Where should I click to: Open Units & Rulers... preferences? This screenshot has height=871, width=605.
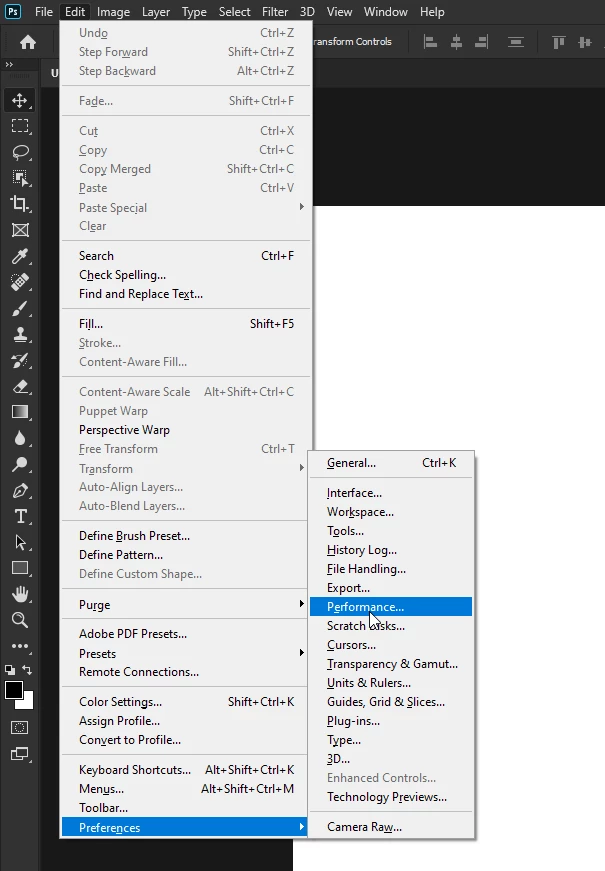click(x=391, y=683)
